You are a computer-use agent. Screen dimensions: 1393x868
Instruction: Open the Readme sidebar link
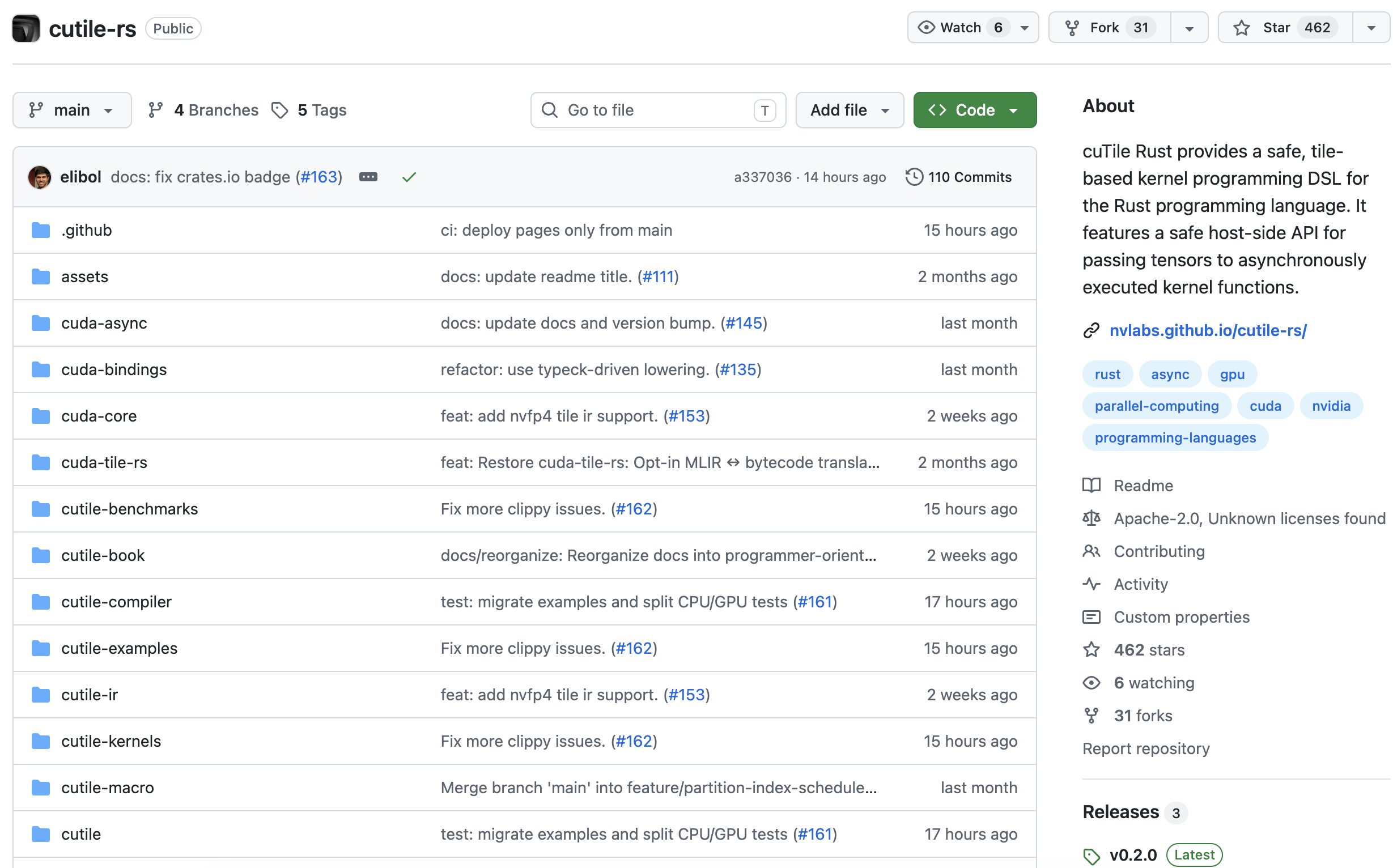(x=1143, y=486)
